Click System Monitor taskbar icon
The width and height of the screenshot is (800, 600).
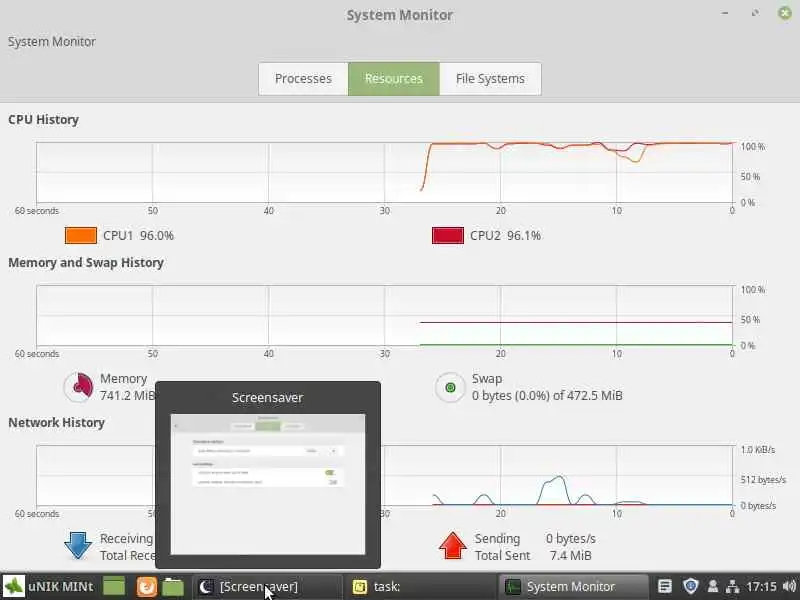point(512,587)
